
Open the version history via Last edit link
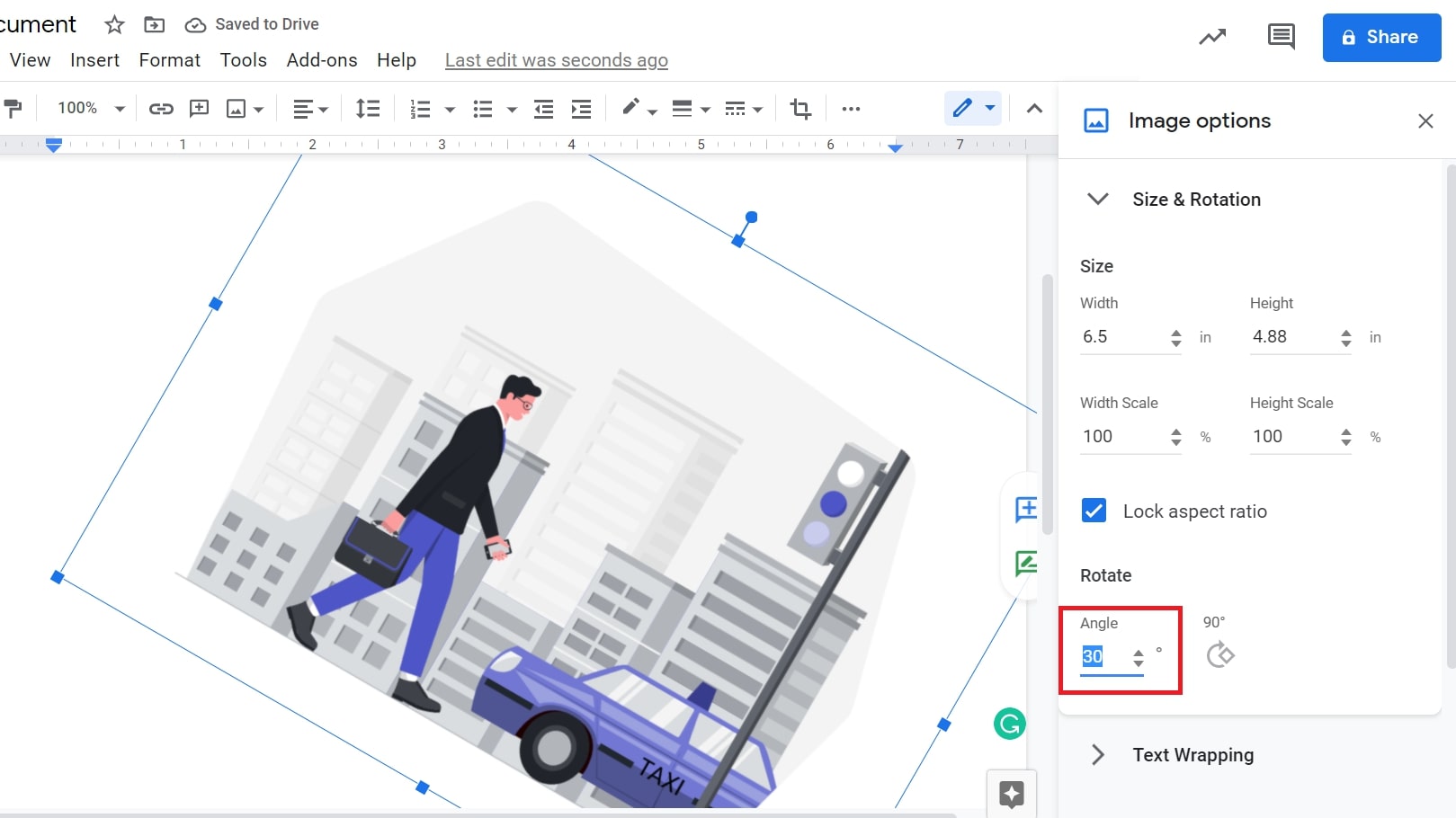point(556,60)
